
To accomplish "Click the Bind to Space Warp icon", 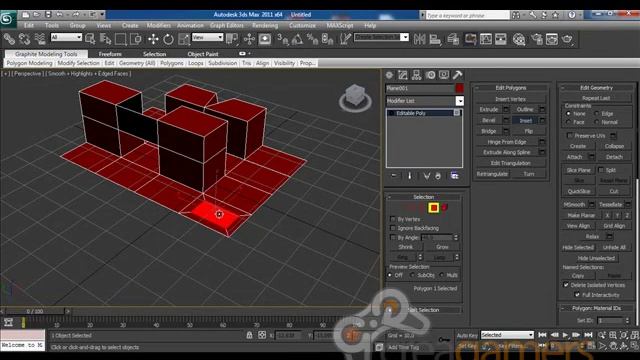I will pyautogui.click(x=40, y=39).
